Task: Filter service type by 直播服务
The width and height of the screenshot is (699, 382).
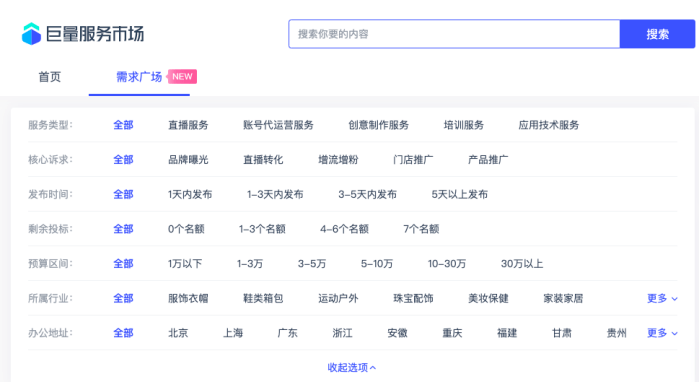Action: coord(188,125)
